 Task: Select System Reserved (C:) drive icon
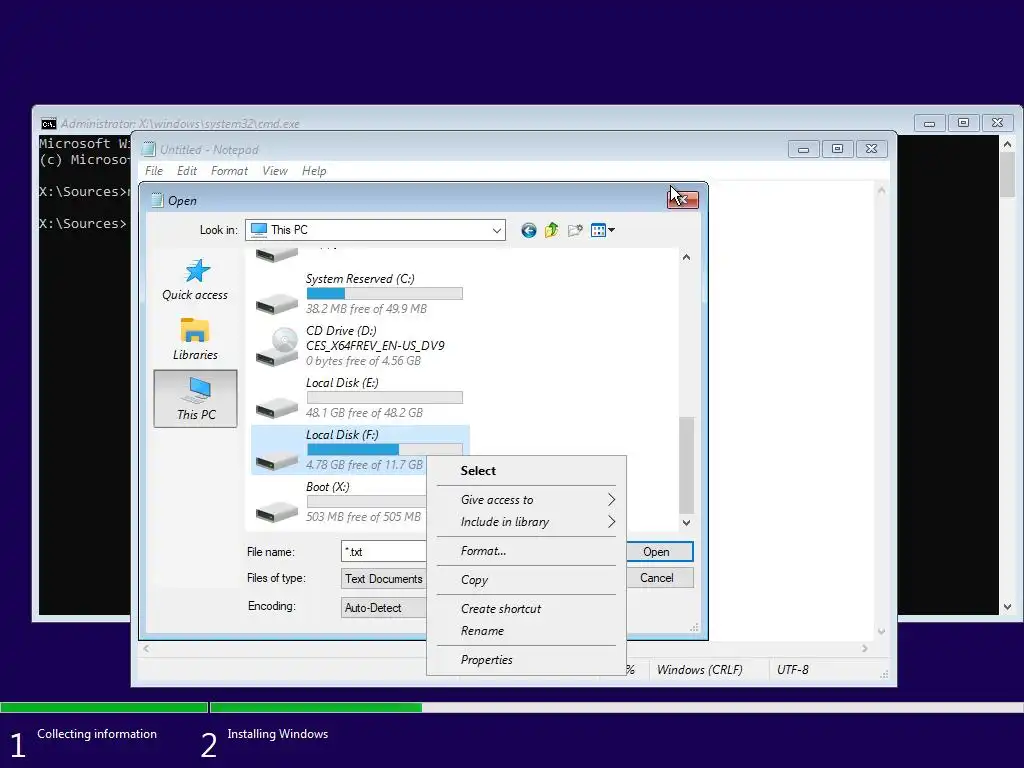(x=277, y=303)
